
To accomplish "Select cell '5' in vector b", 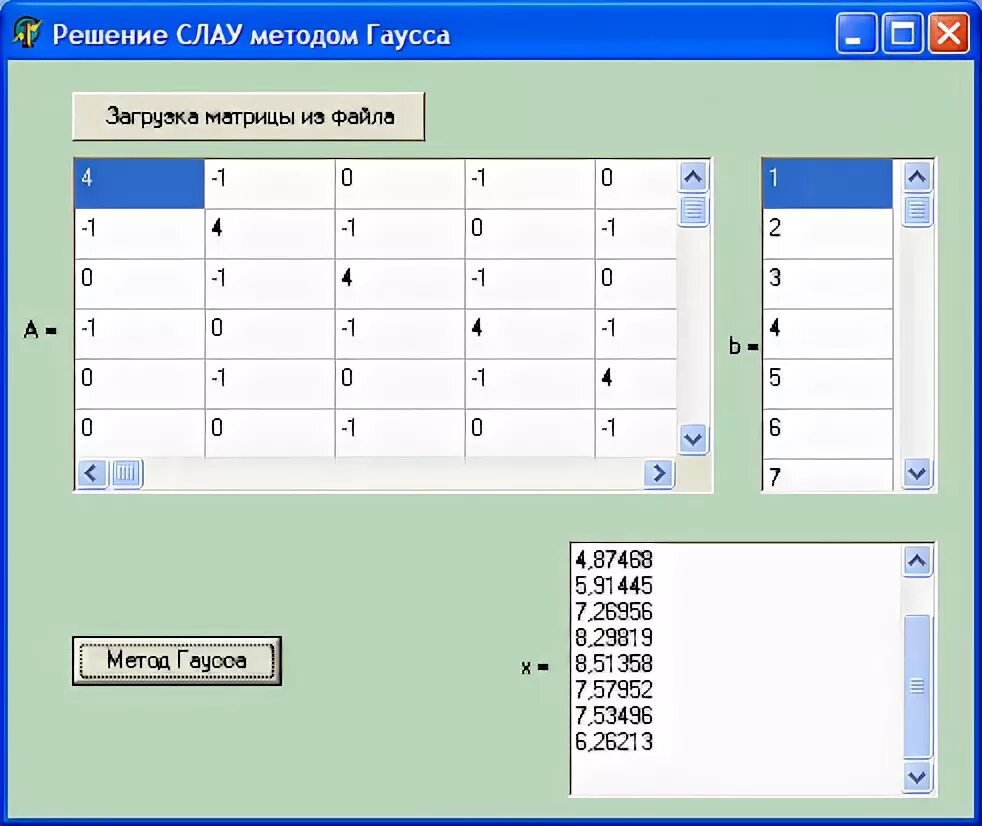I will pos(827,384).
